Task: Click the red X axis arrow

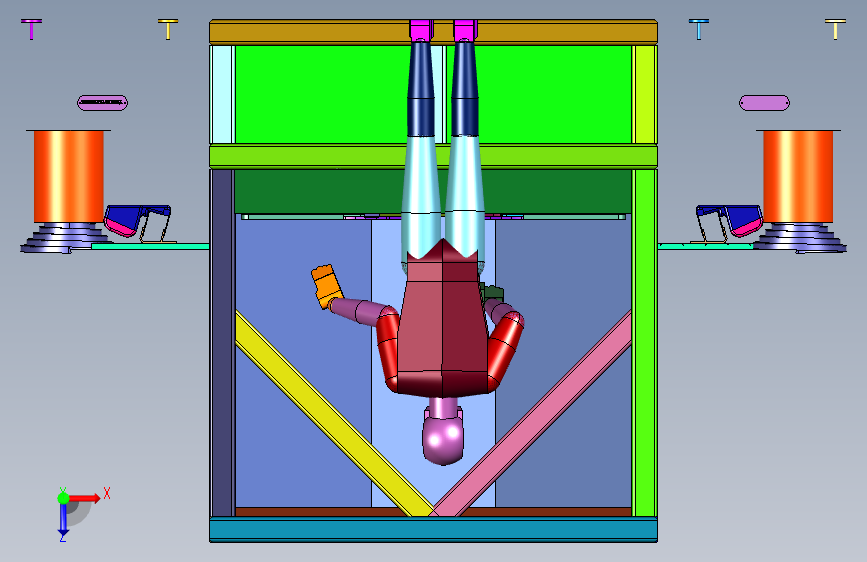Action: [x=85, y=498]
